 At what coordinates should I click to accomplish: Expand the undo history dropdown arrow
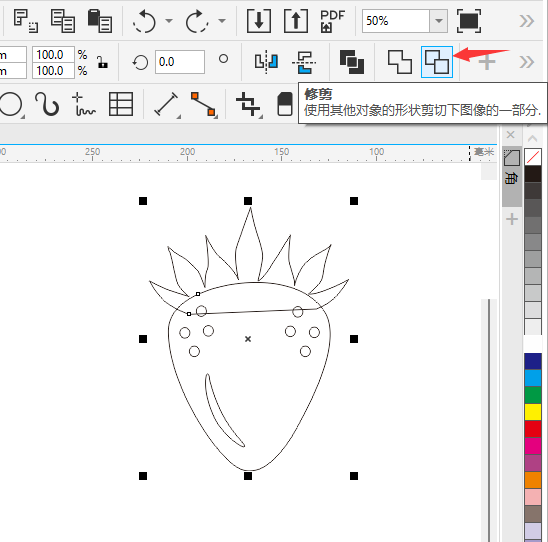click(169, 21)
